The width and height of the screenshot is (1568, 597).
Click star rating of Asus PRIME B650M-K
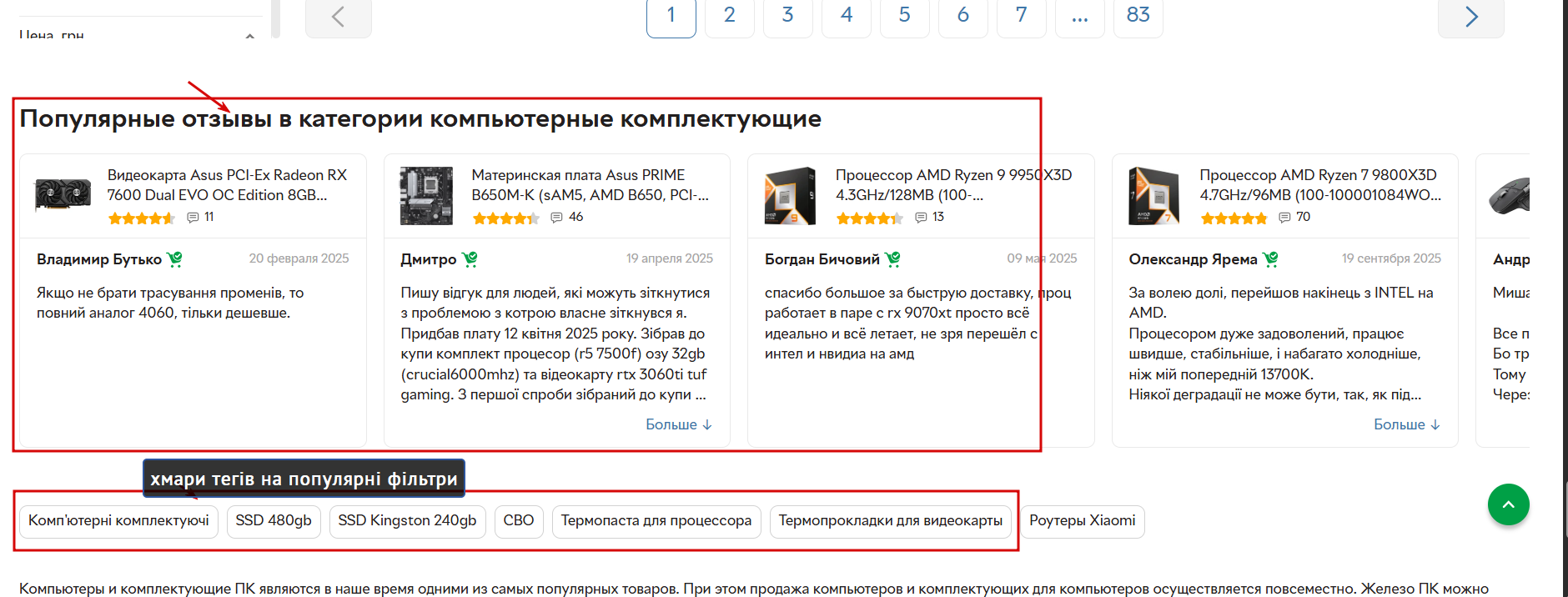505,218
